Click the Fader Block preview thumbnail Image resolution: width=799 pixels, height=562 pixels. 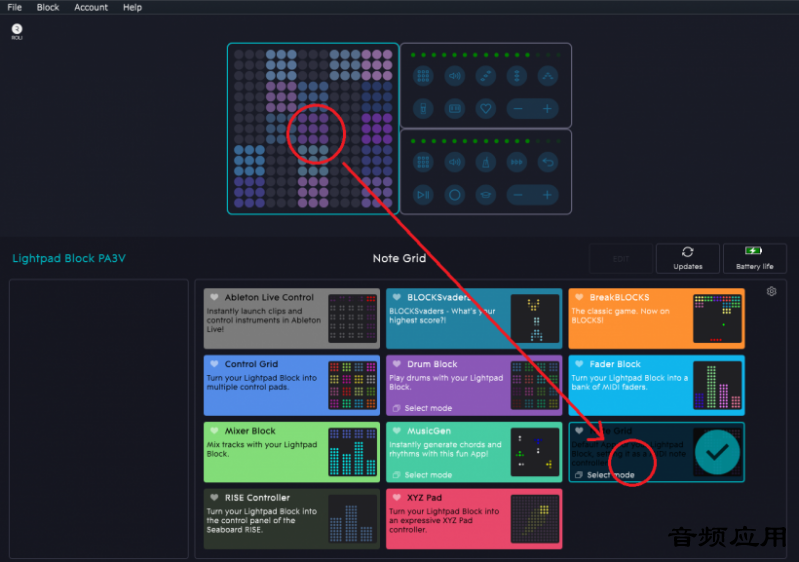click(717, 385)
